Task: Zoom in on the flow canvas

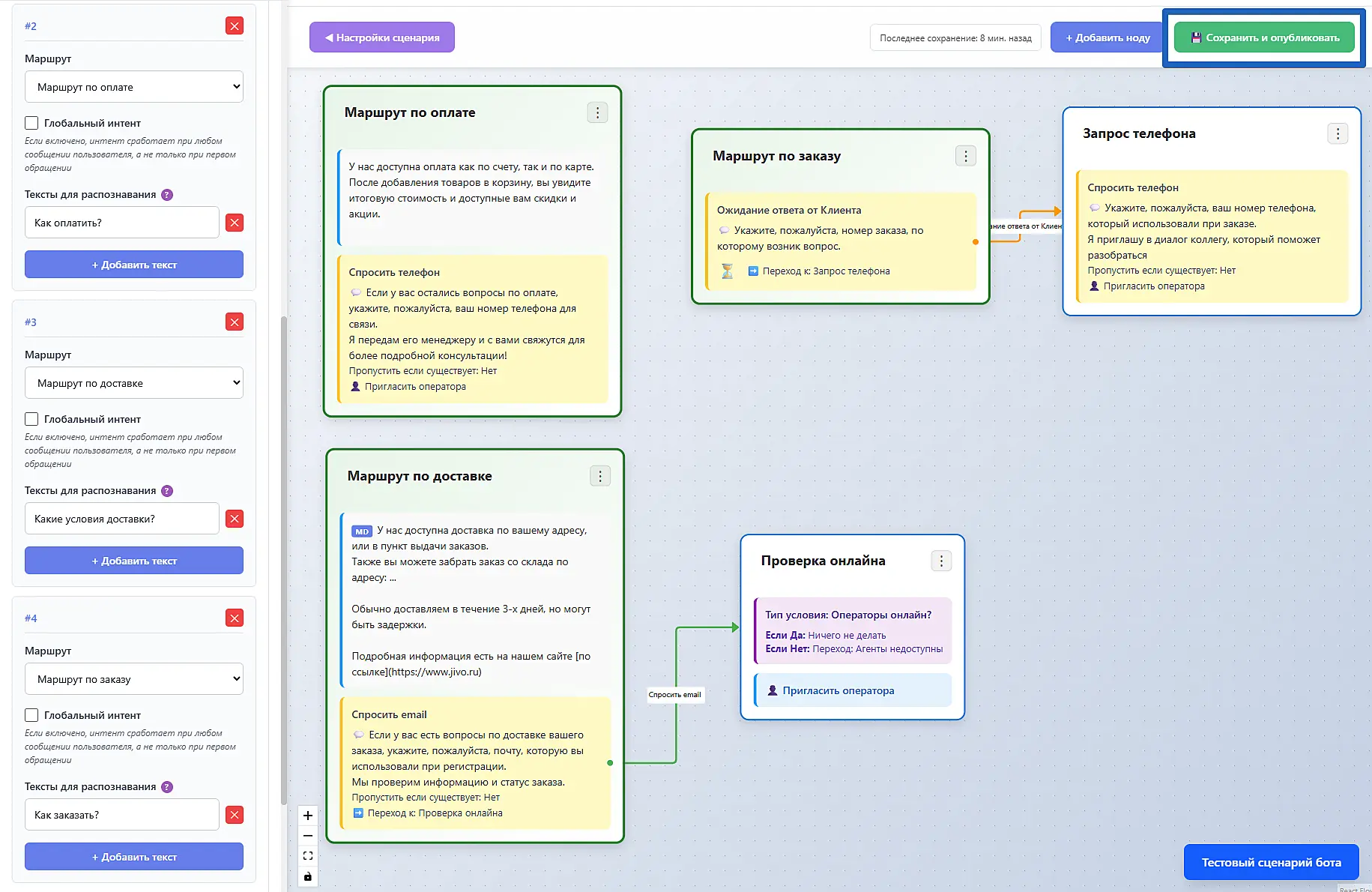Action: click(308, 816)
